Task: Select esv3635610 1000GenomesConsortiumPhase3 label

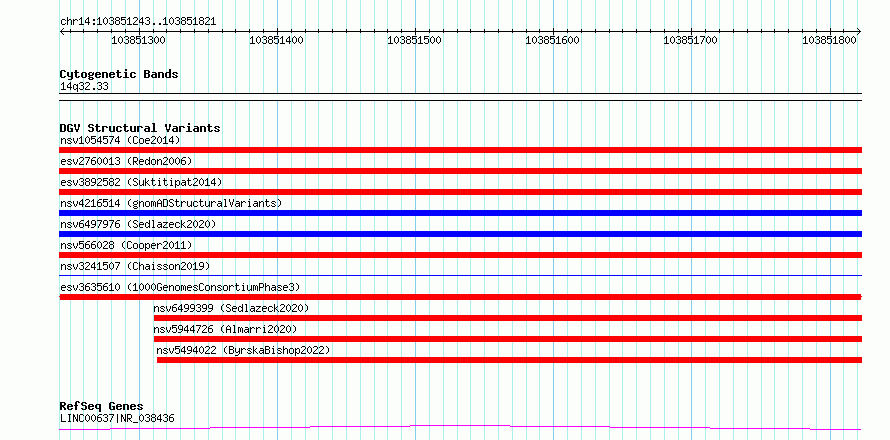Action: (x=180, y=287)
